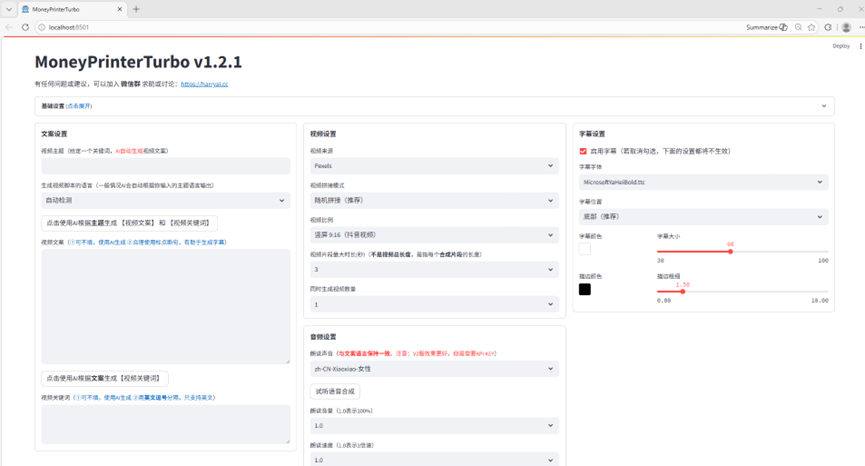Click the 音频设置 section title
The height and width of the screenshot is (466, 865).
coord(323,337)
